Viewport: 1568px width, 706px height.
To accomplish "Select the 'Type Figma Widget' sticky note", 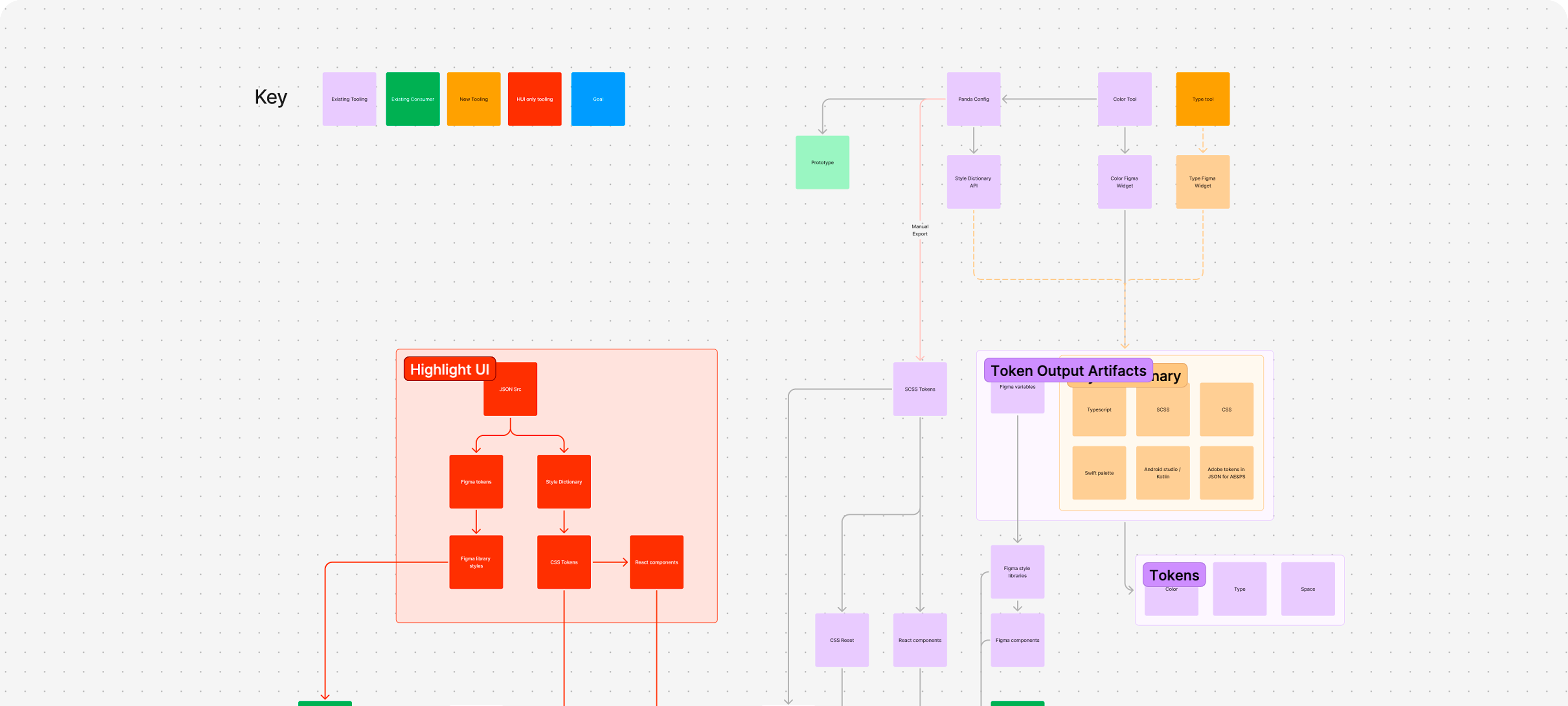I will click(x=1202, y=182).
